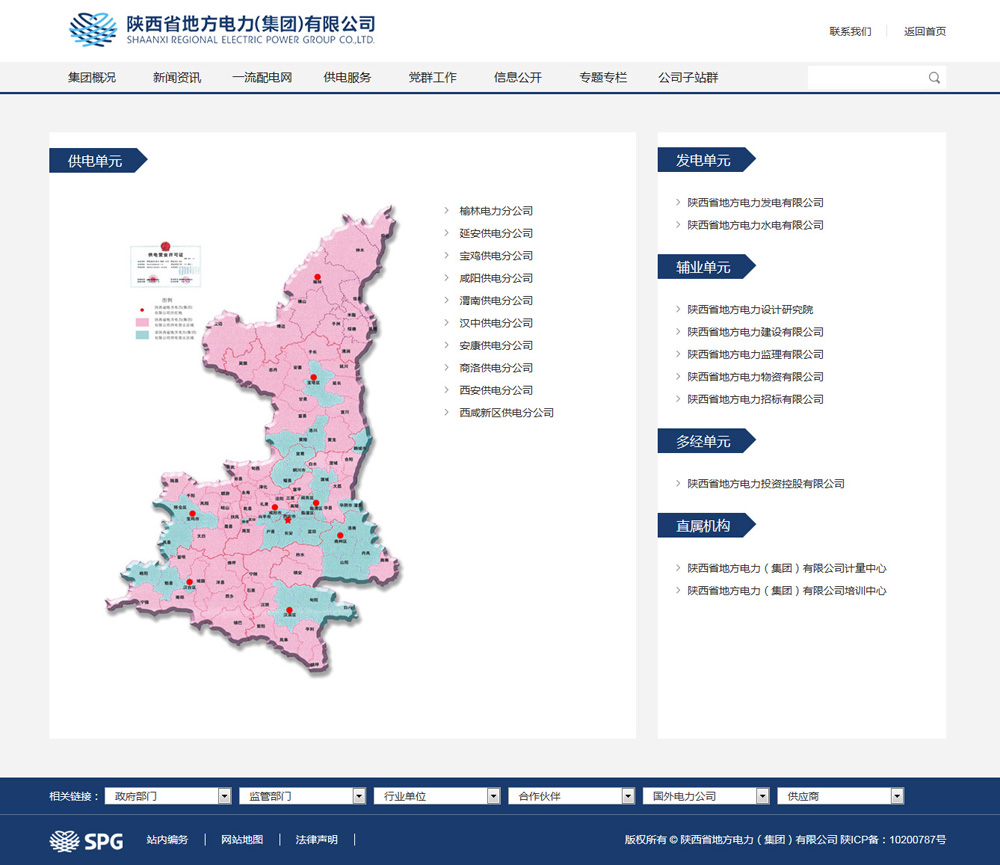This screenshot has height=865, width=1000.
Task: Open the 监管部门 dropdown list
Action: coord(358,796)
